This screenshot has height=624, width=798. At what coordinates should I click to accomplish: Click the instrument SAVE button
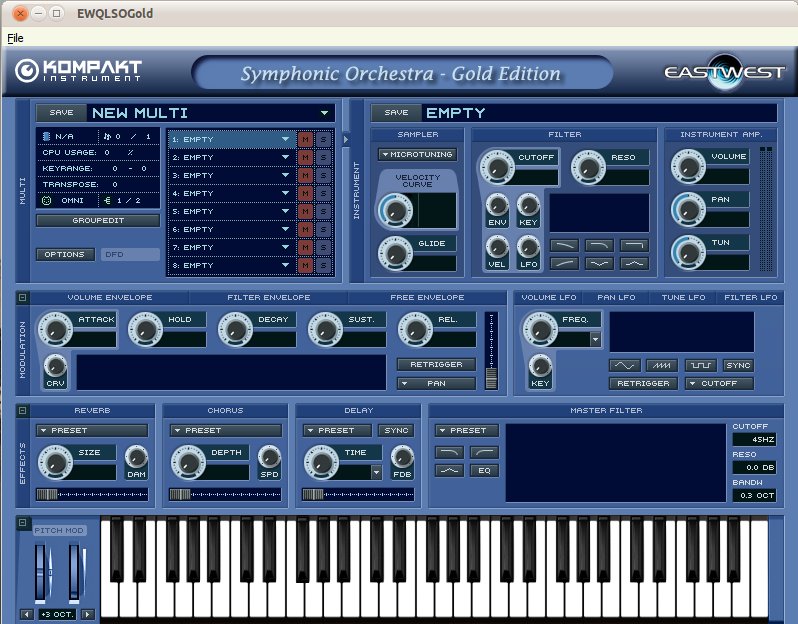pyautogui.click(x=396, y=112)
